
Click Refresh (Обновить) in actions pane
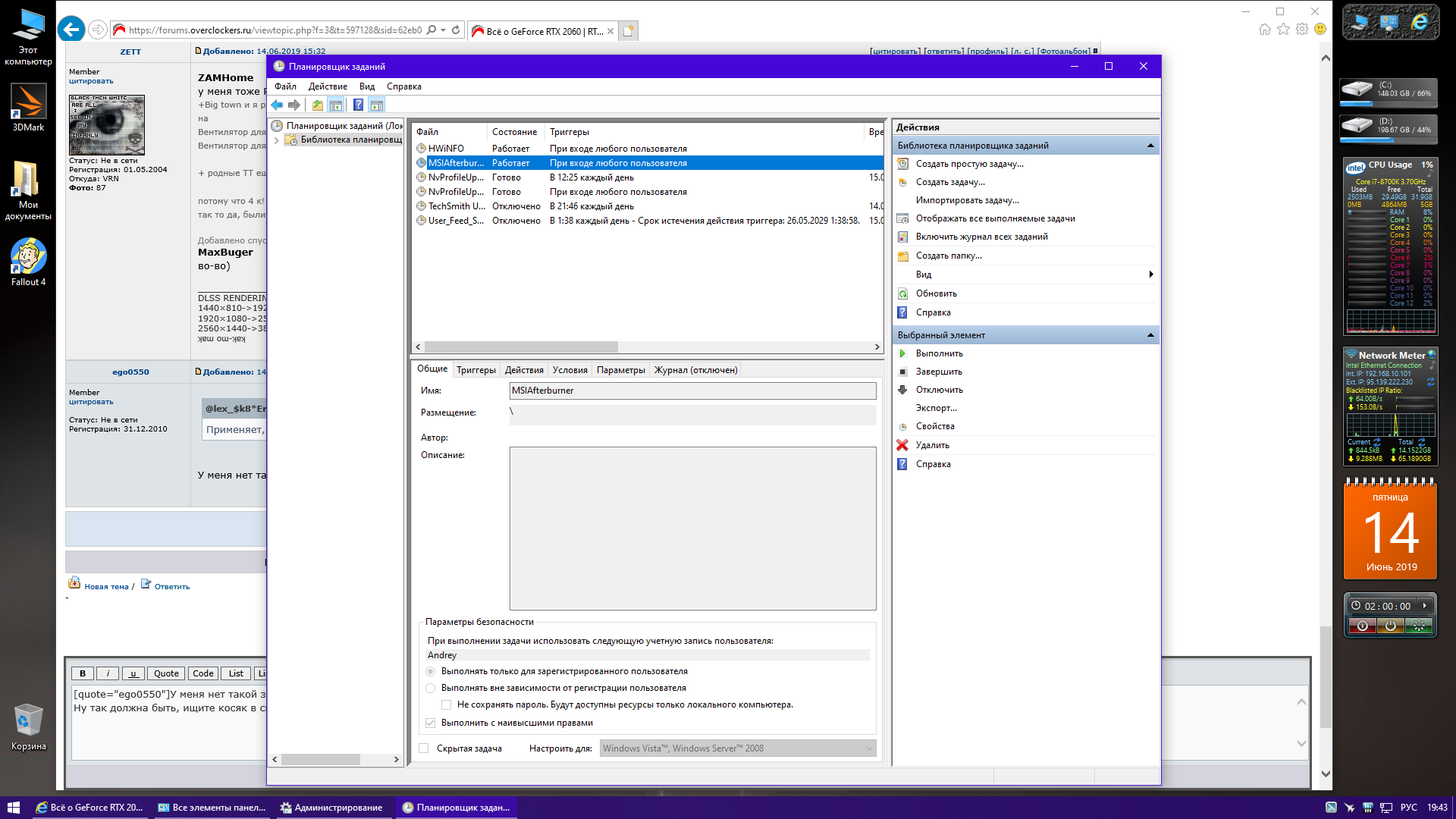pos(936,293)
